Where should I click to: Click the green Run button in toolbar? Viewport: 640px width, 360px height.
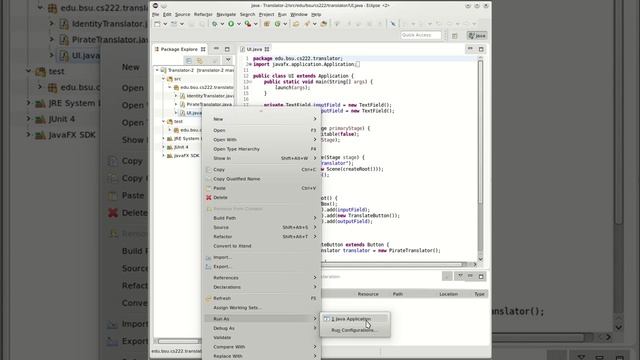(x=231, y=24)
